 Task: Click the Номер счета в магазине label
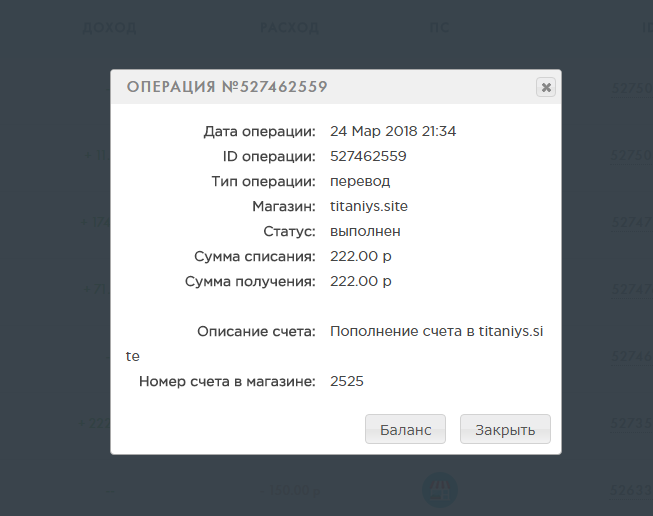point(227,381)
